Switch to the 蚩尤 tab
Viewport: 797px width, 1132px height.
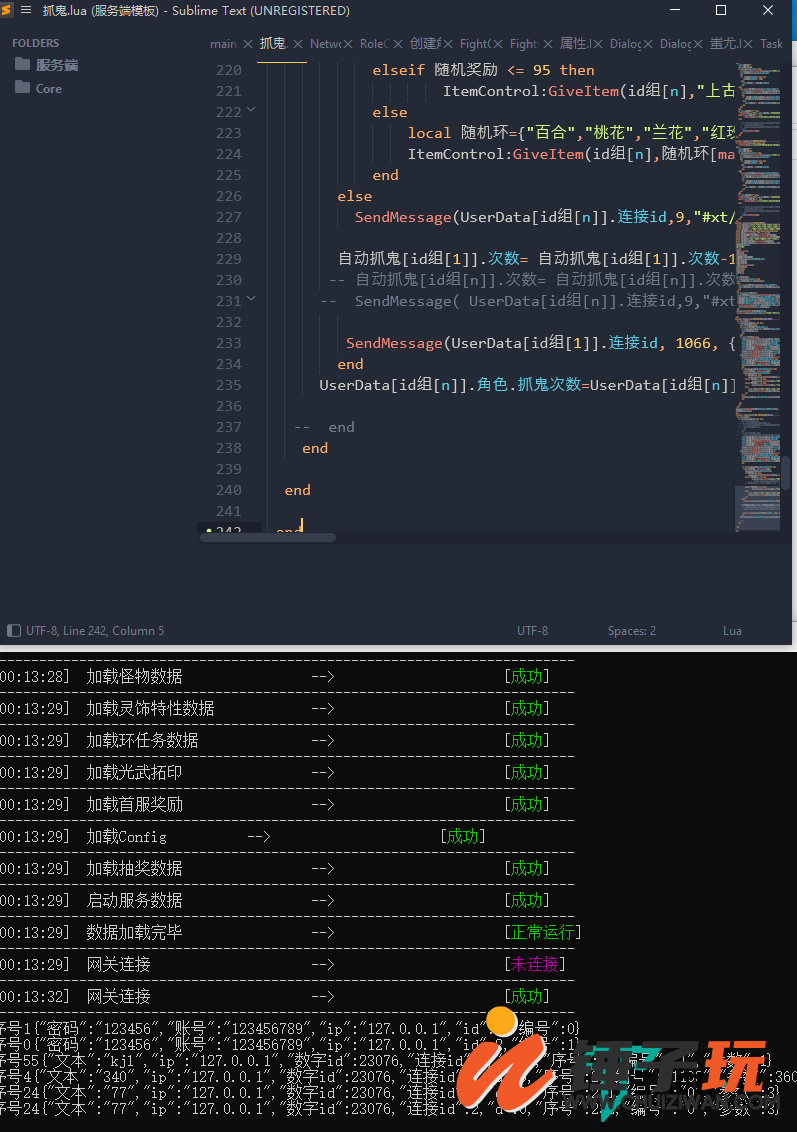tap(726, 44)
